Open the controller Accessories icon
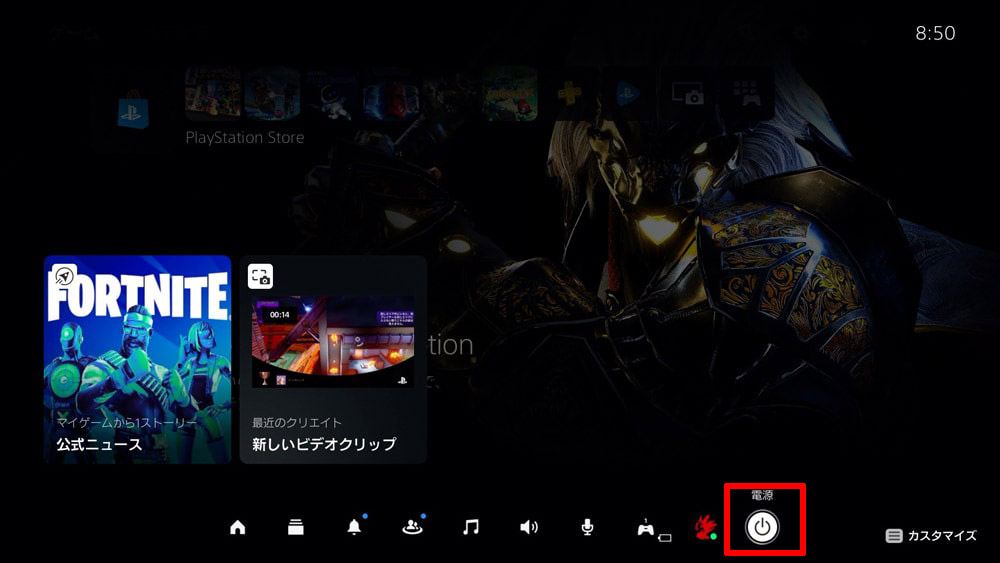The width and height of the screenshot is (1000, 563). [x=647, y=528]
